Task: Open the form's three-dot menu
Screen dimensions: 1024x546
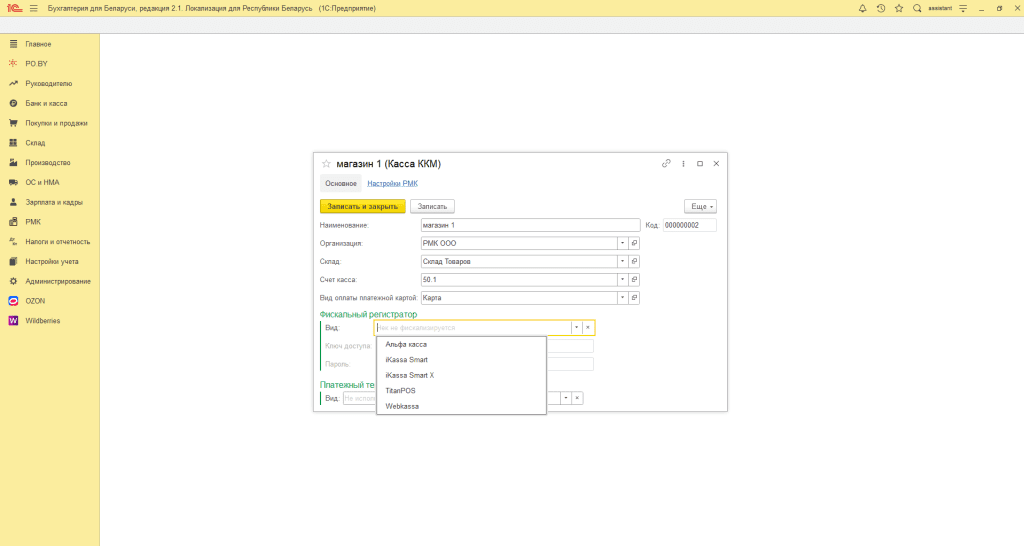Action: tap(683, 164)
